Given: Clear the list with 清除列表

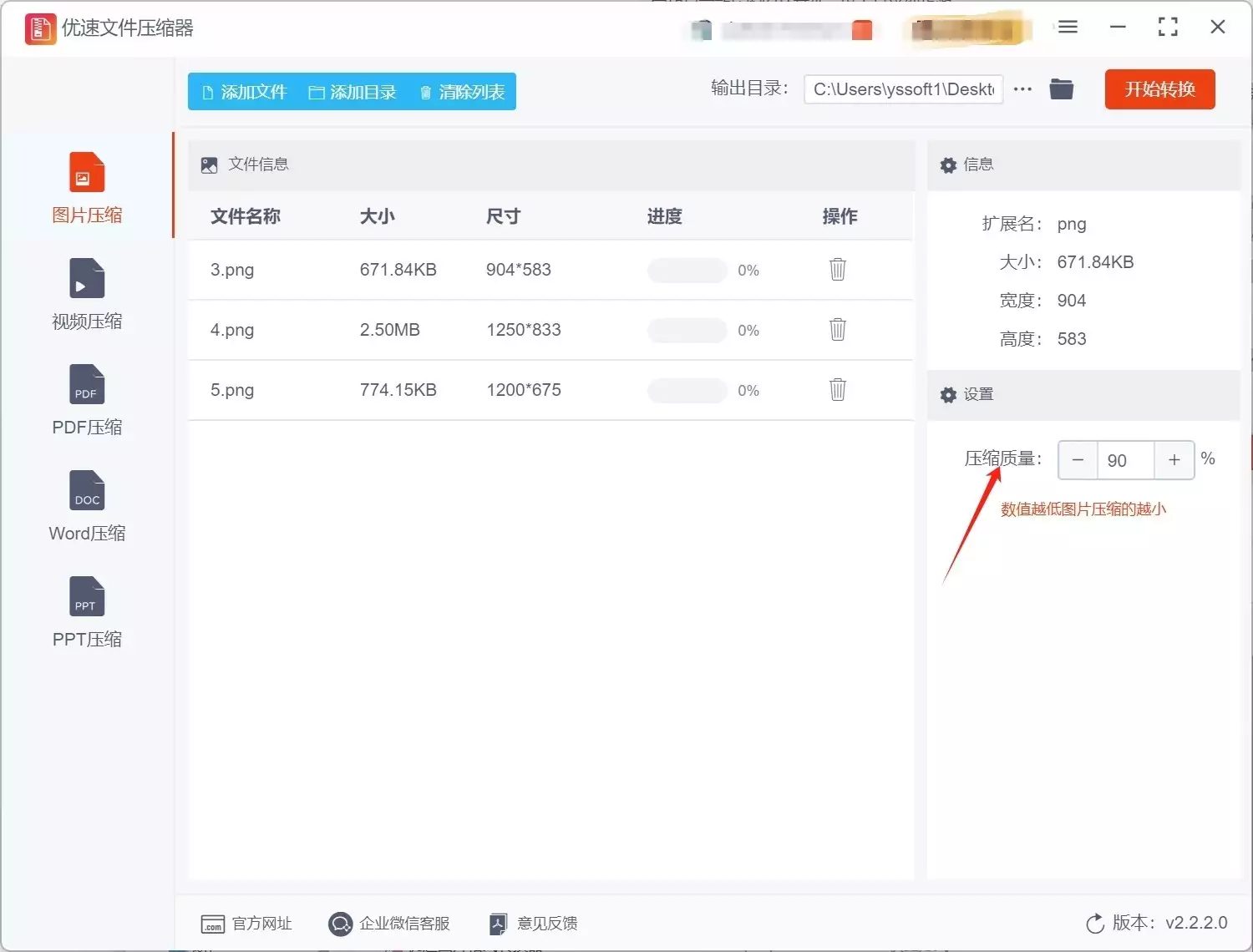Looking at the screenshot, I should pyautogui.click(x=462, y=92).
